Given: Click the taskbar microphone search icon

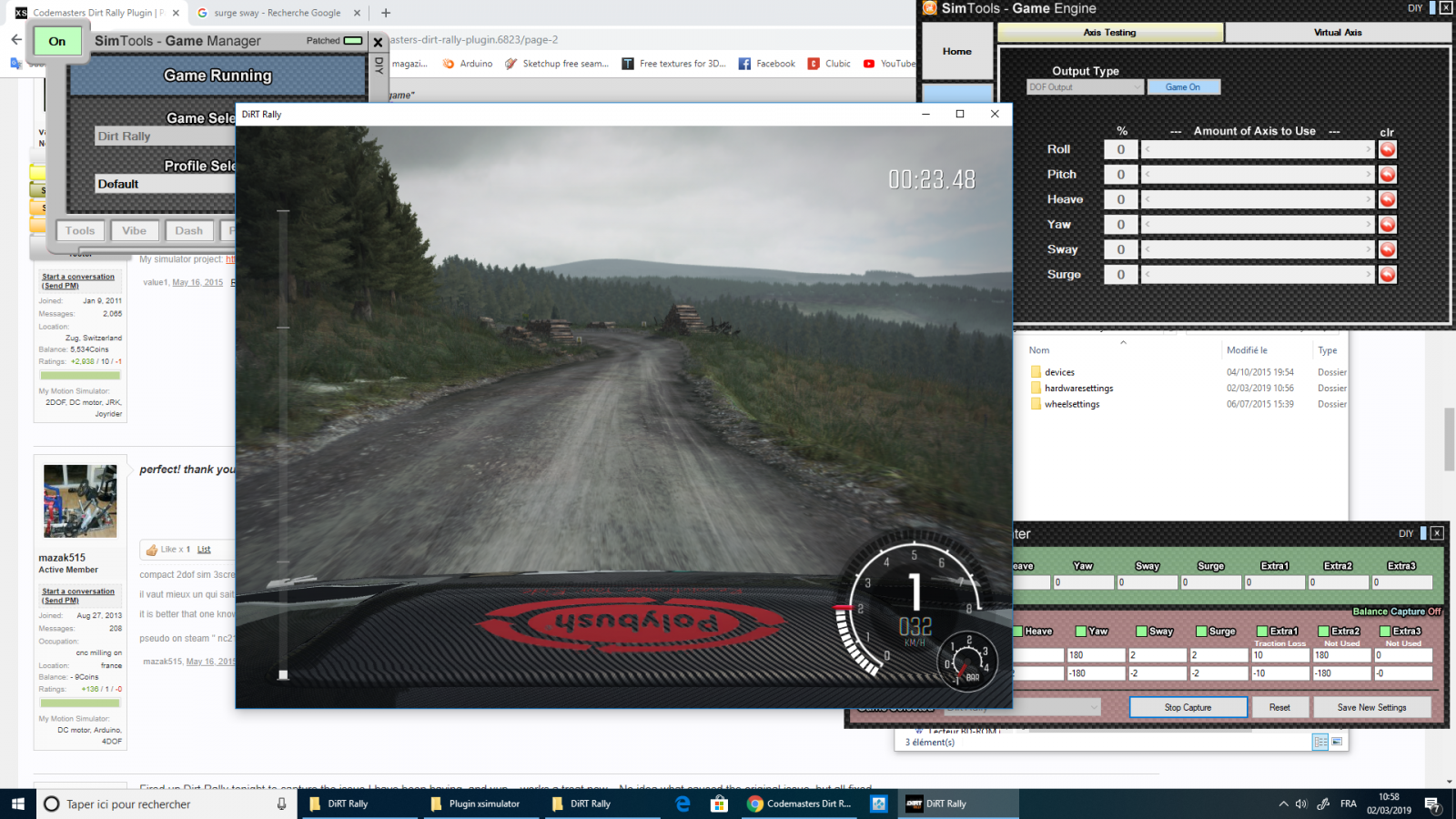Looking at the screenshot, I should (281, 804).
